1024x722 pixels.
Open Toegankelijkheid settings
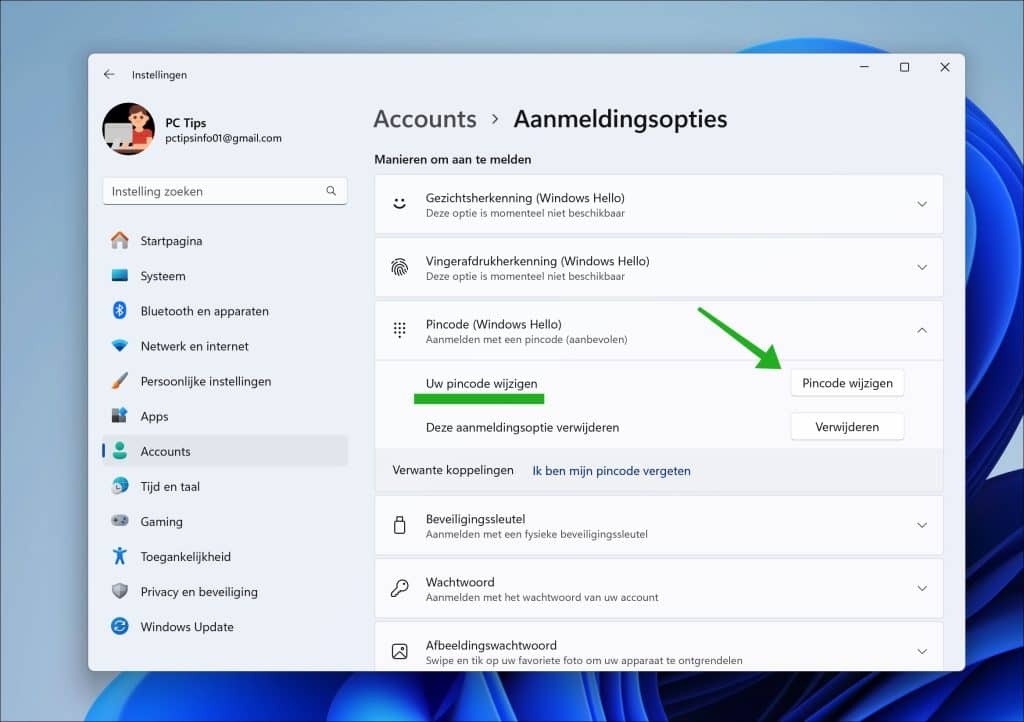225,557
